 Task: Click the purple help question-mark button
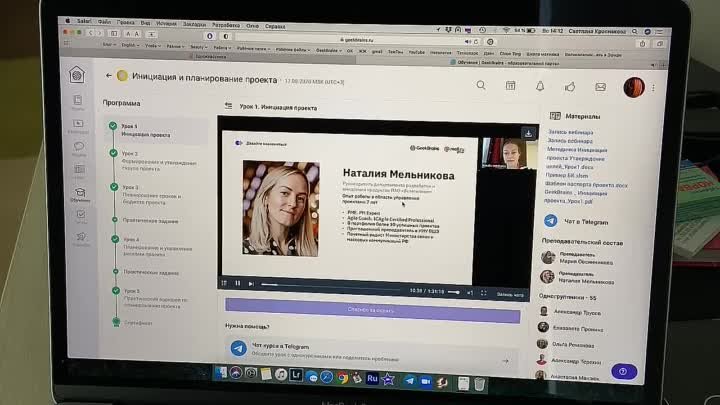click(623, 371)
